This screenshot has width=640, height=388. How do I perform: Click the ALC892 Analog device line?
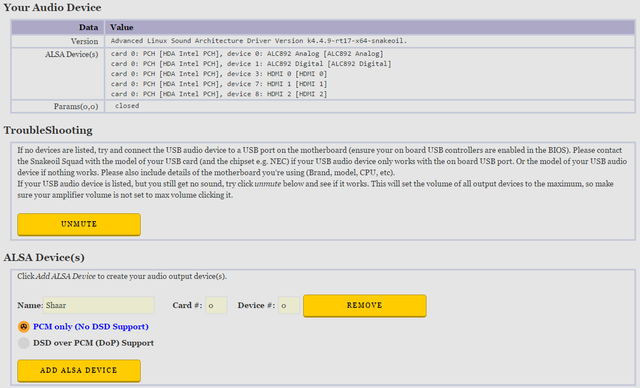[x=247, y=53]
